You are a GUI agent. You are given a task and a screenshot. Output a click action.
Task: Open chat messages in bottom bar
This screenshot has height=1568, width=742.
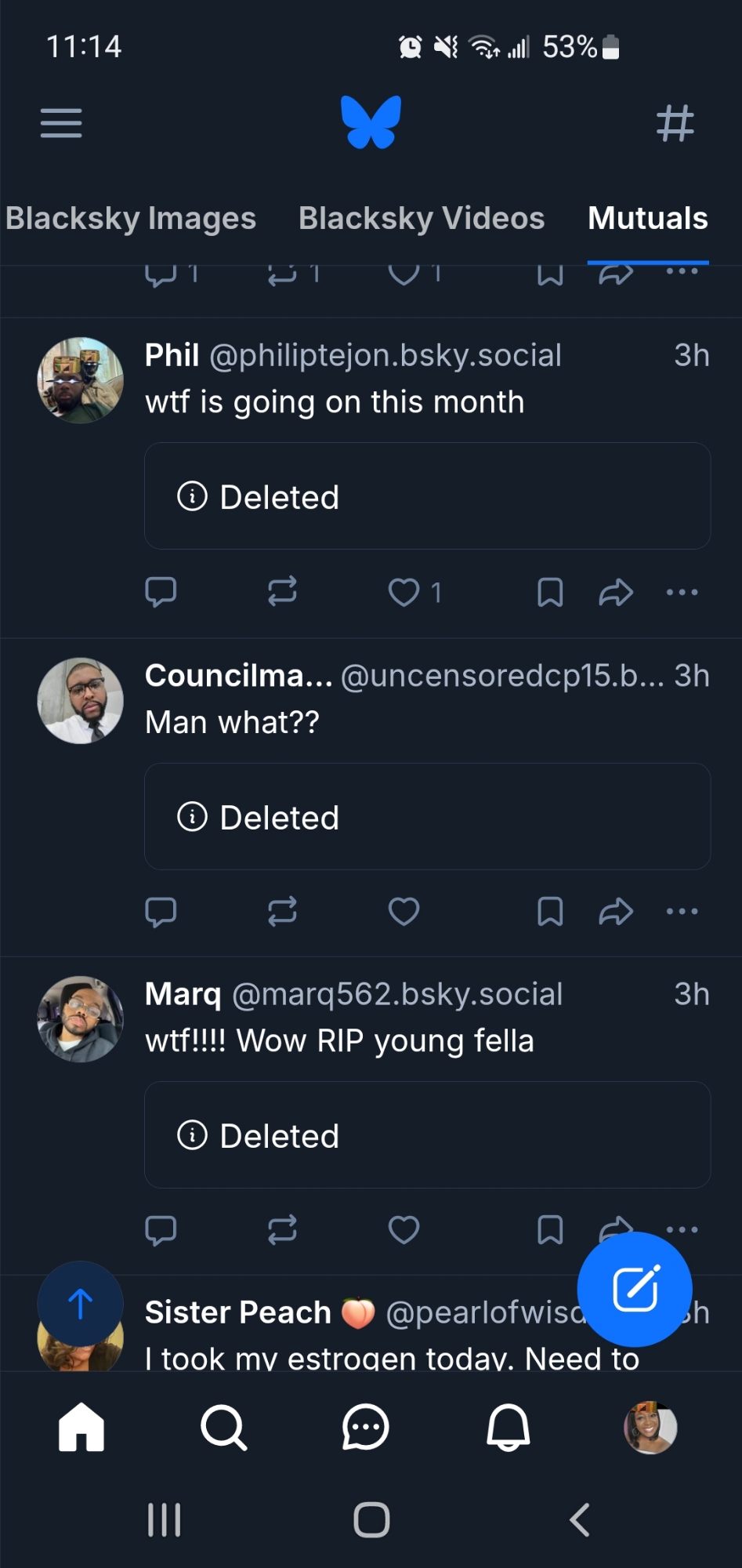[x=365, y=1427]
